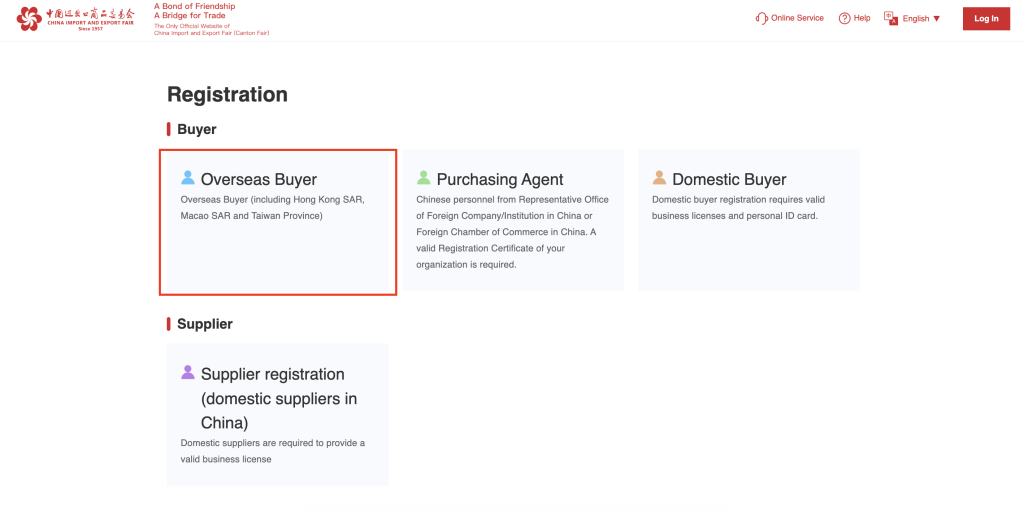This screenshot has height=510, width=1024.
Task: Select the Domestic Buyer heading
Action: [x=729, y=180]
